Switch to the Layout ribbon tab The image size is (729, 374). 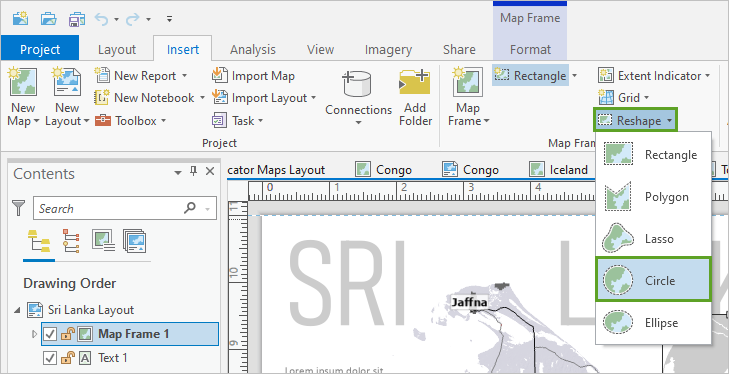[117, 49]
